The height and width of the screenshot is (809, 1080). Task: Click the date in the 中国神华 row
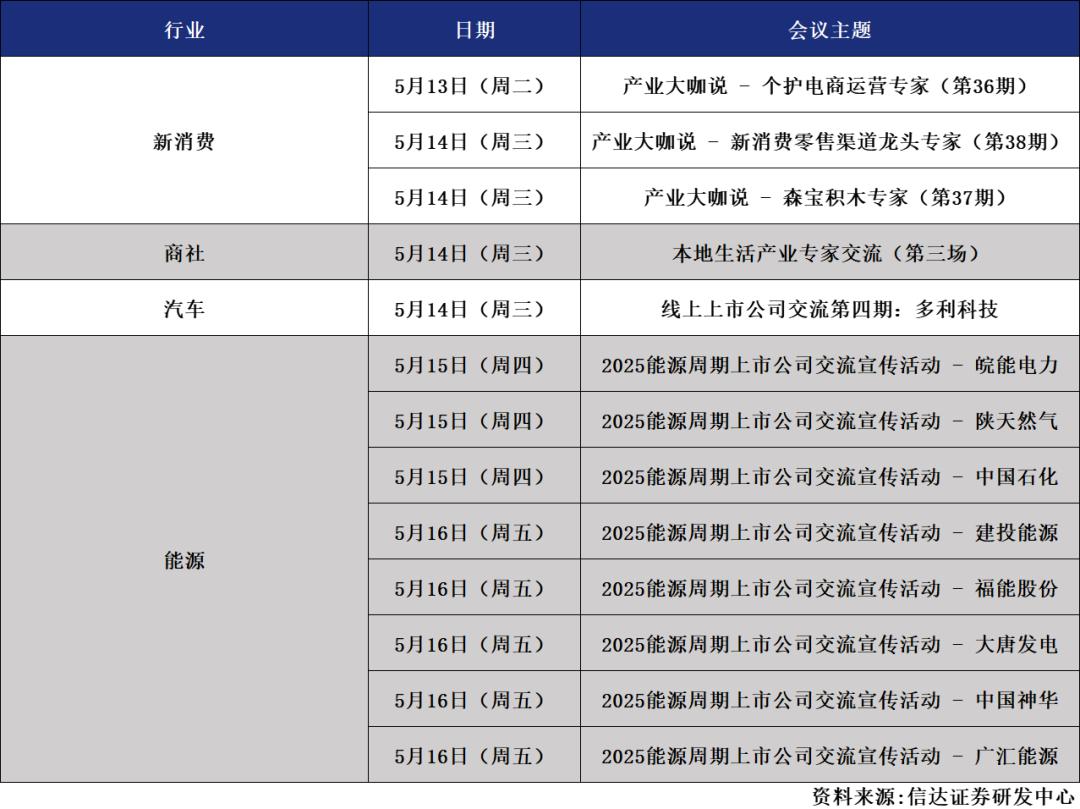coord(475,699)
